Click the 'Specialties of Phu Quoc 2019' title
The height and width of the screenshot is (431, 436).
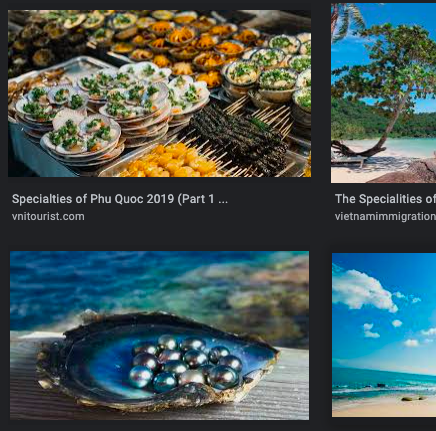click(120, 199)
